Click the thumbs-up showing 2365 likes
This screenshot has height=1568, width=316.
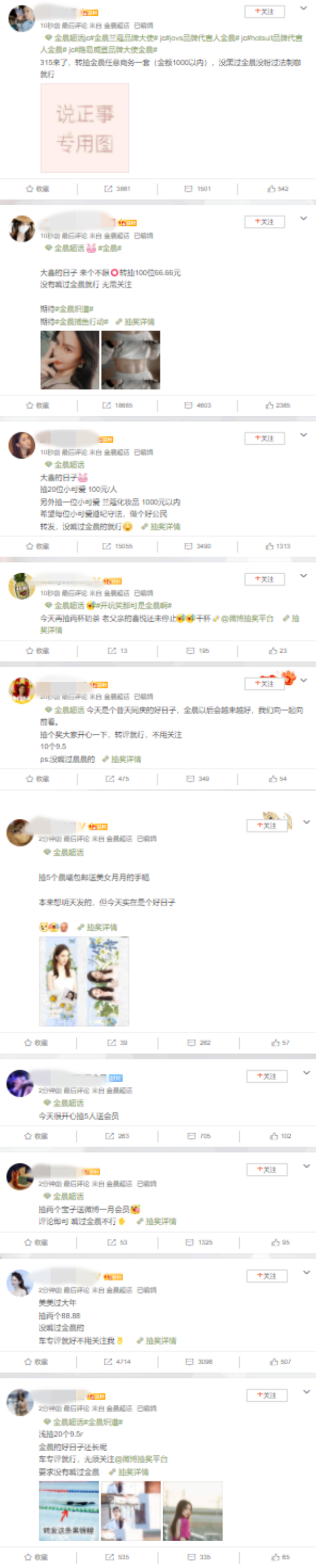pos(278,405)
